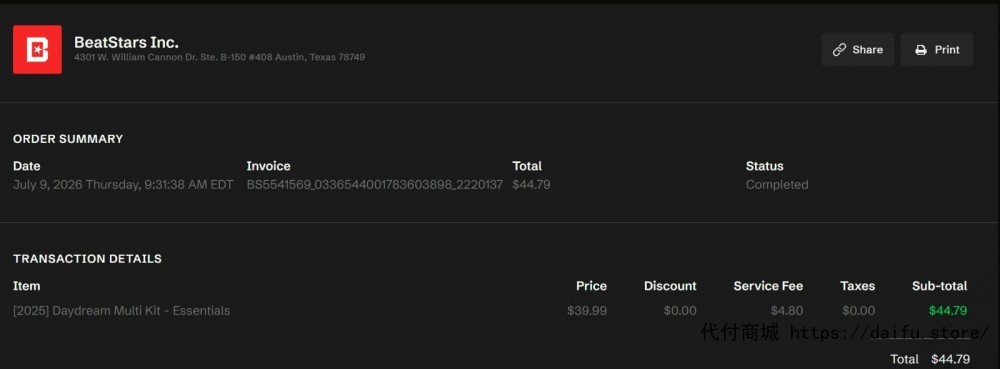
Task: Open the Daydream Multi Kit - Essentials item
Action: tap(122, 311)
